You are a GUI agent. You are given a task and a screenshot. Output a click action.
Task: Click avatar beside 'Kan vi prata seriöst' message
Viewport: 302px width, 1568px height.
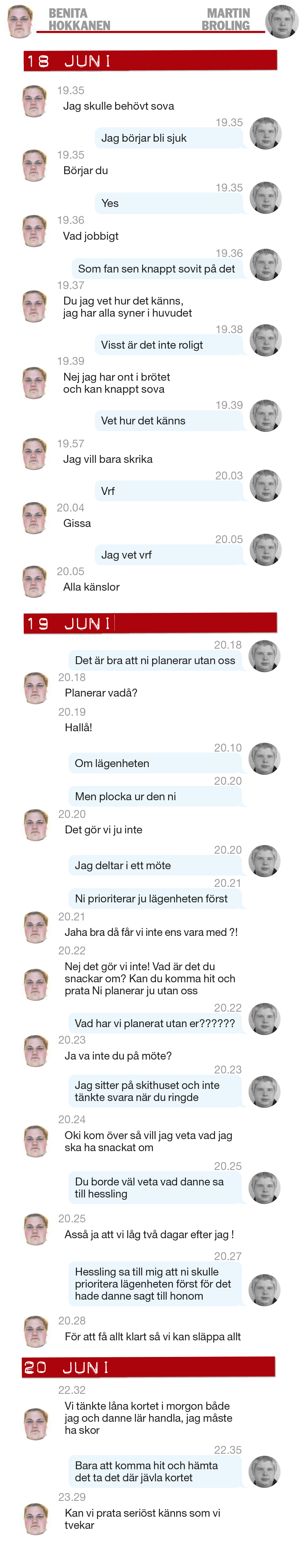pos(36,1519)
